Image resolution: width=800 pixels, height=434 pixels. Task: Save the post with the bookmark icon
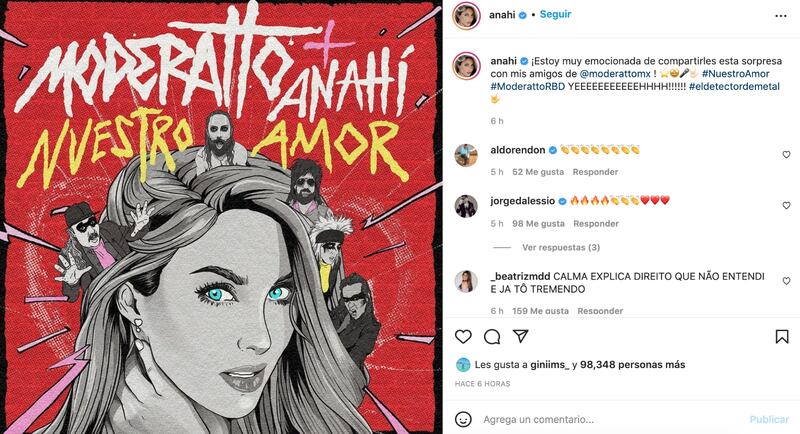click(x=782, y=337)
